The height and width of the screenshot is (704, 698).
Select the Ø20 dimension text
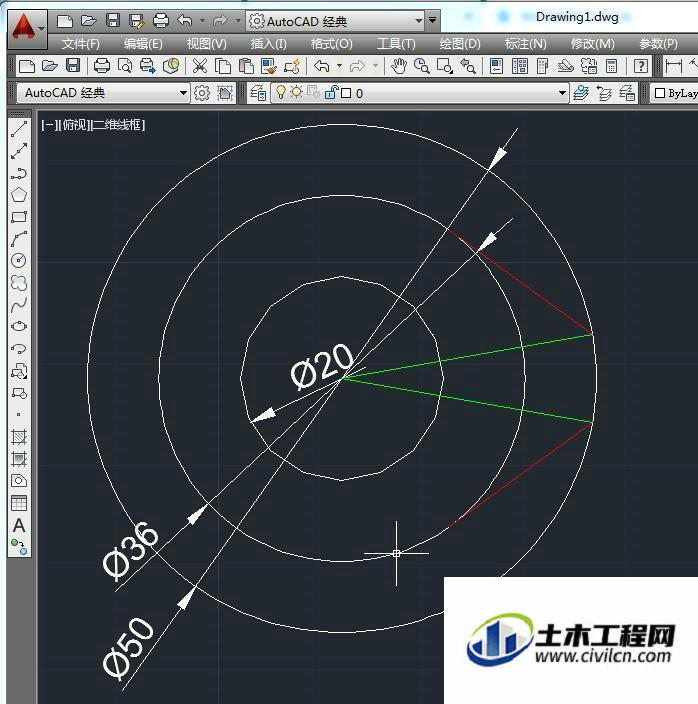(322, 365)
